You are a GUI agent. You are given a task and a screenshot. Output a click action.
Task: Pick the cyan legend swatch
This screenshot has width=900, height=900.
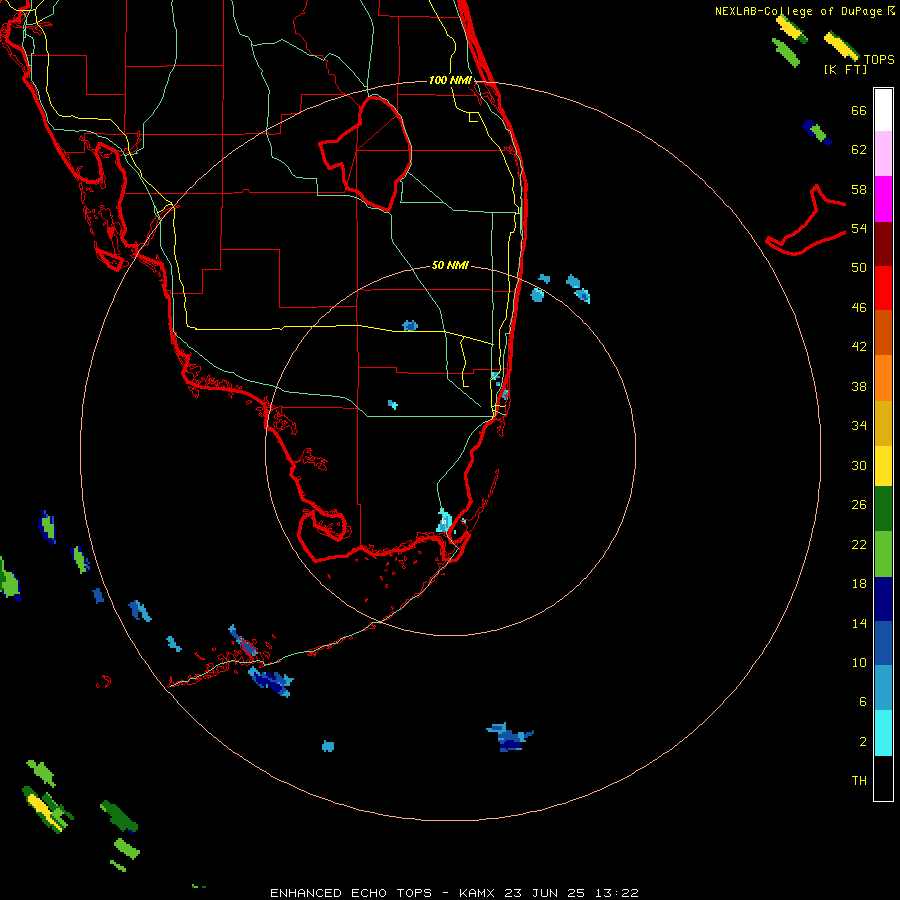pos(883,732)
